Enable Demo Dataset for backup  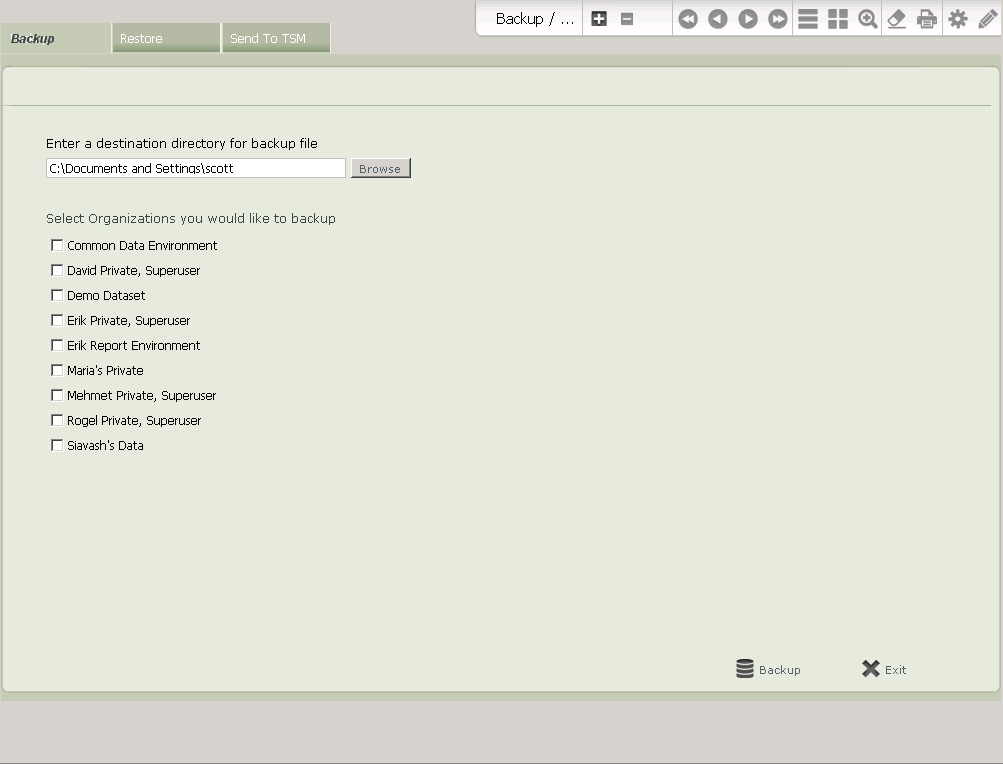point(57,295)
